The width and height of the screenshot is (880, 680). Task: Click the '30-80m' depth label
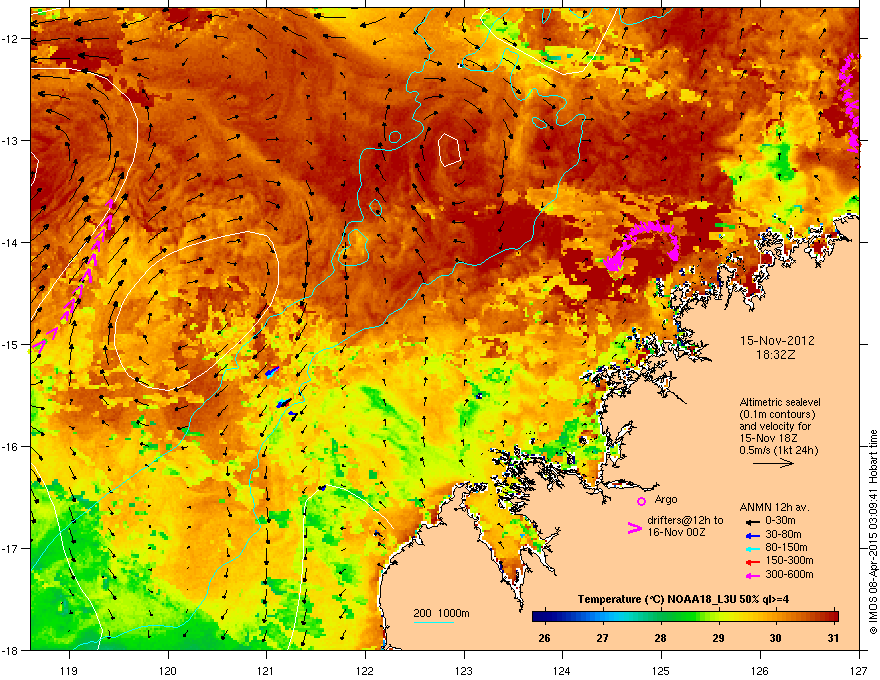coord(783,535)
